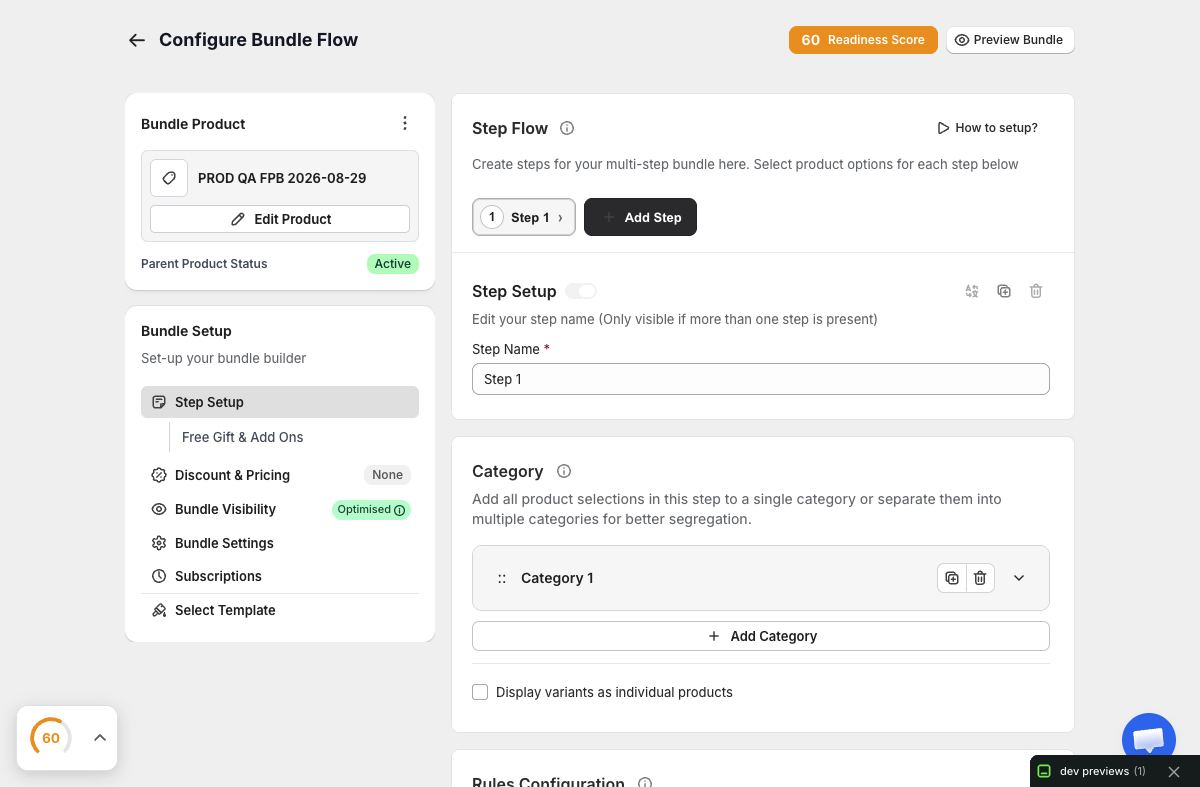Go back using the arrow beside Configure Bundle Flow
This screenshot has width=1200, height=787.
[137, 40]
